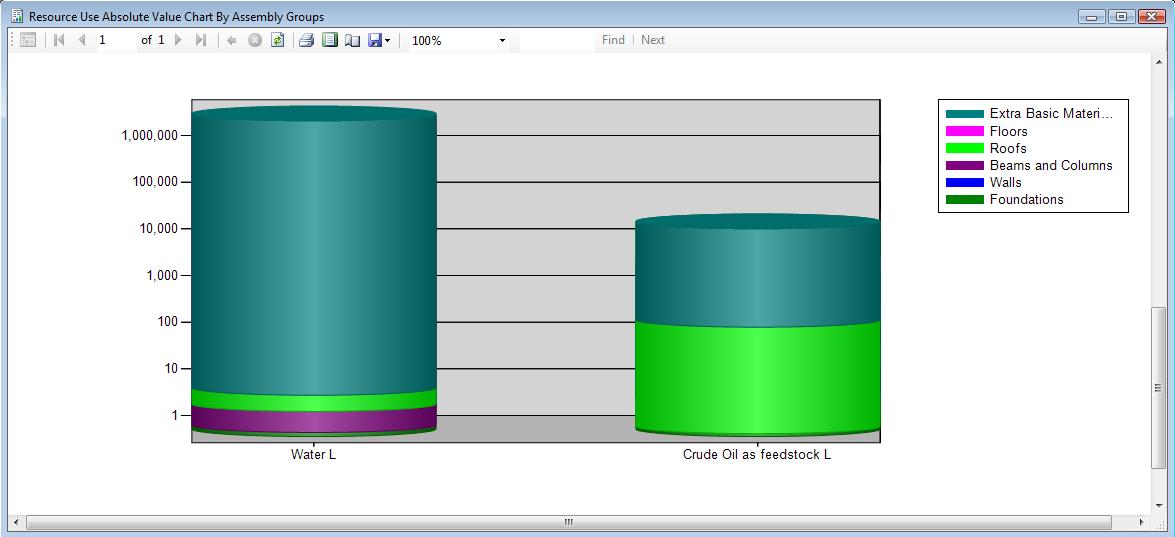The width and height of the screenshot is (1175, 537).
Task: Click the report window title icon
Action: pyautogui.click(x=17, y=16)
